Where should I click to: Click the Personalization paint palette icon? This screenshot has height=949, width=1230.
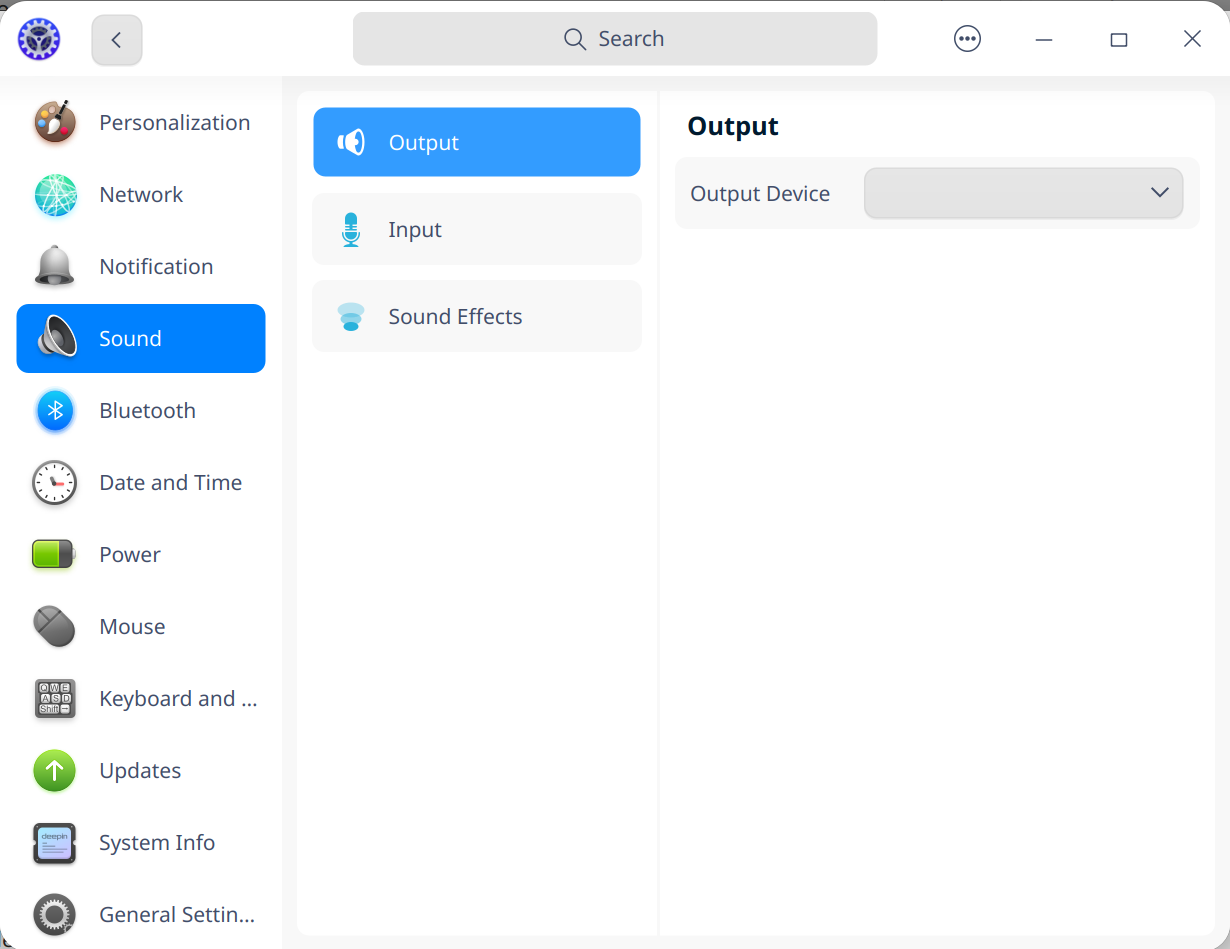[55, 122]
